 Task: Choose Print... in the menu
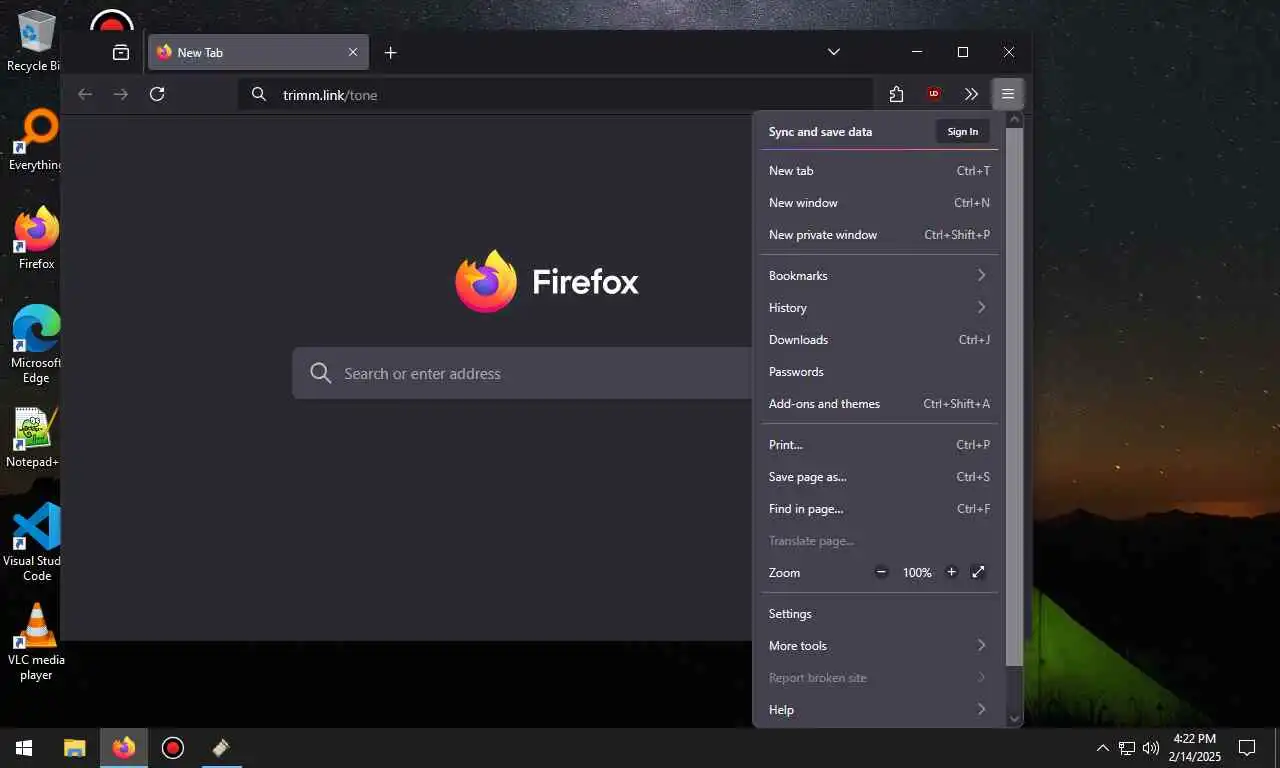click(x=879, y=445)
